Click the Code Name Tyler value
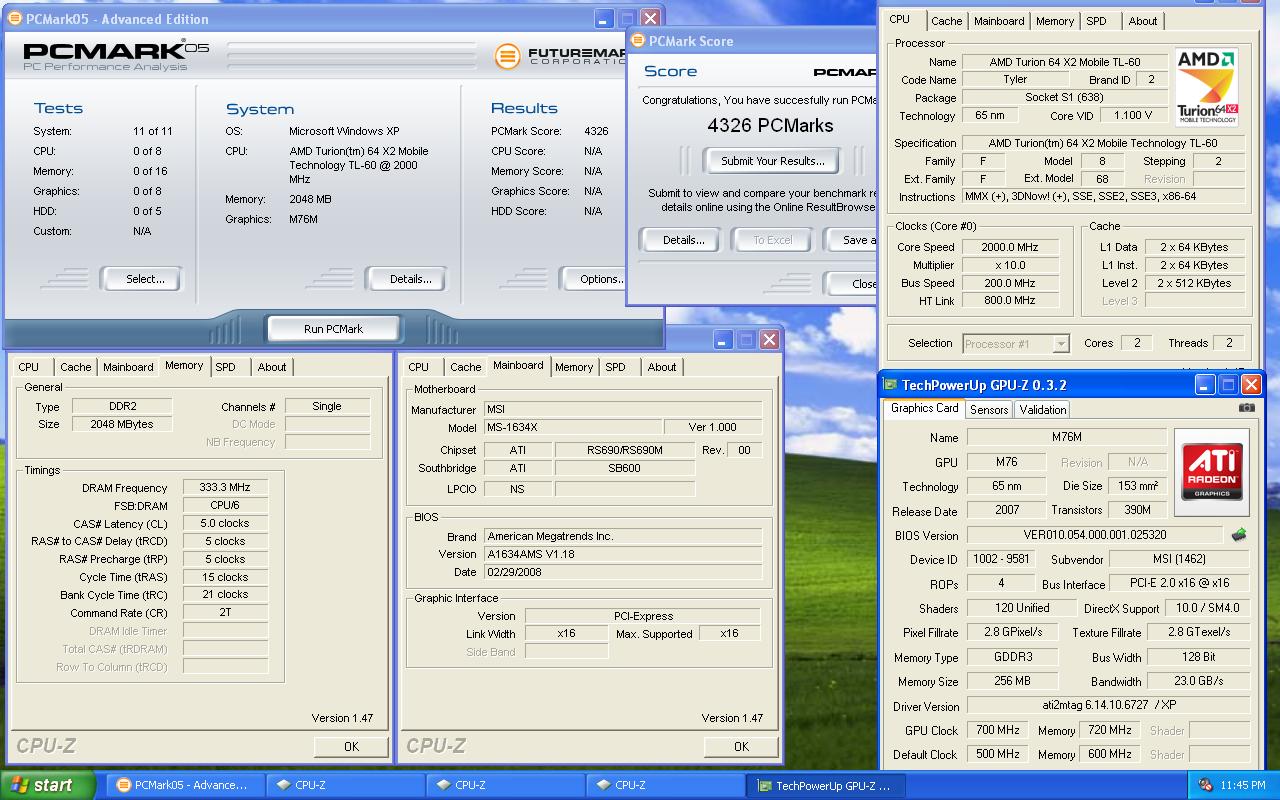 (1015, 79)
